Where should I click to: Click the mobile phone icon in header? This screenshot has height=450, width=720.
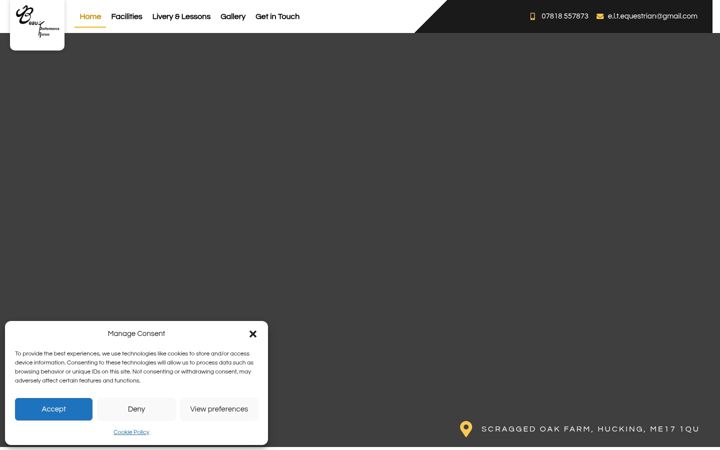[532, 16]
